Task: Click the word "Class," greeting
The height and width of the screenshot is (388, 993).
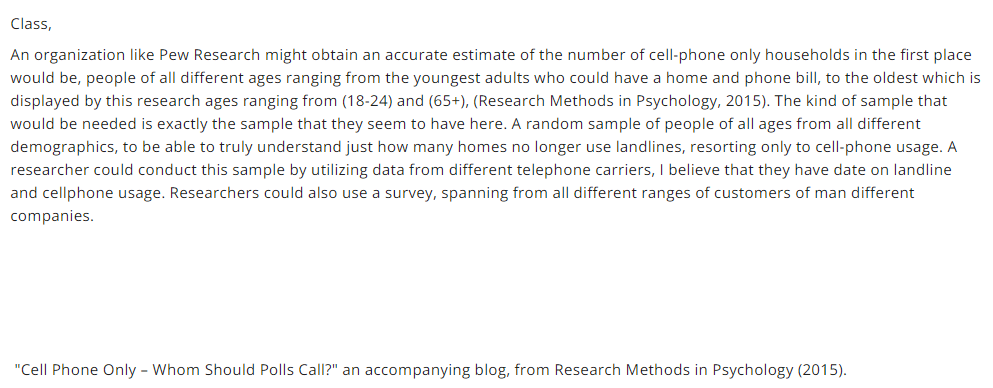Action: point(30,25)
